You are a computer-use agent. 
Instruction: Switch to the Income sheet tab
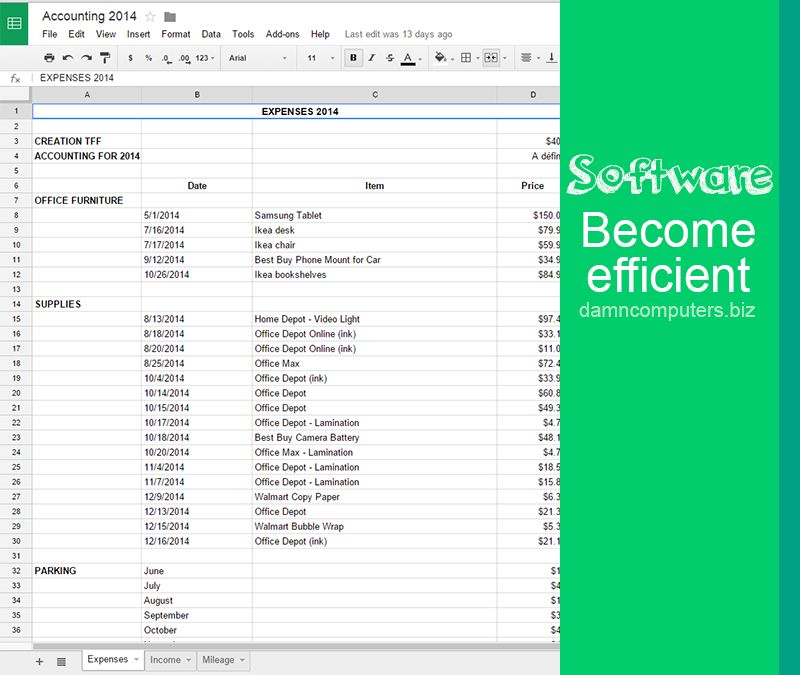pyautogui.click(x=165, y=660)
